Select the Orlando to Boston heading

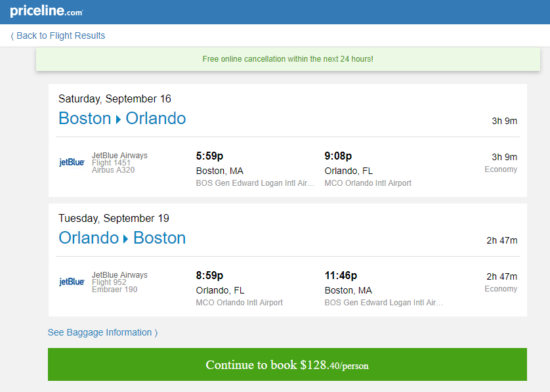click(122, 238)
